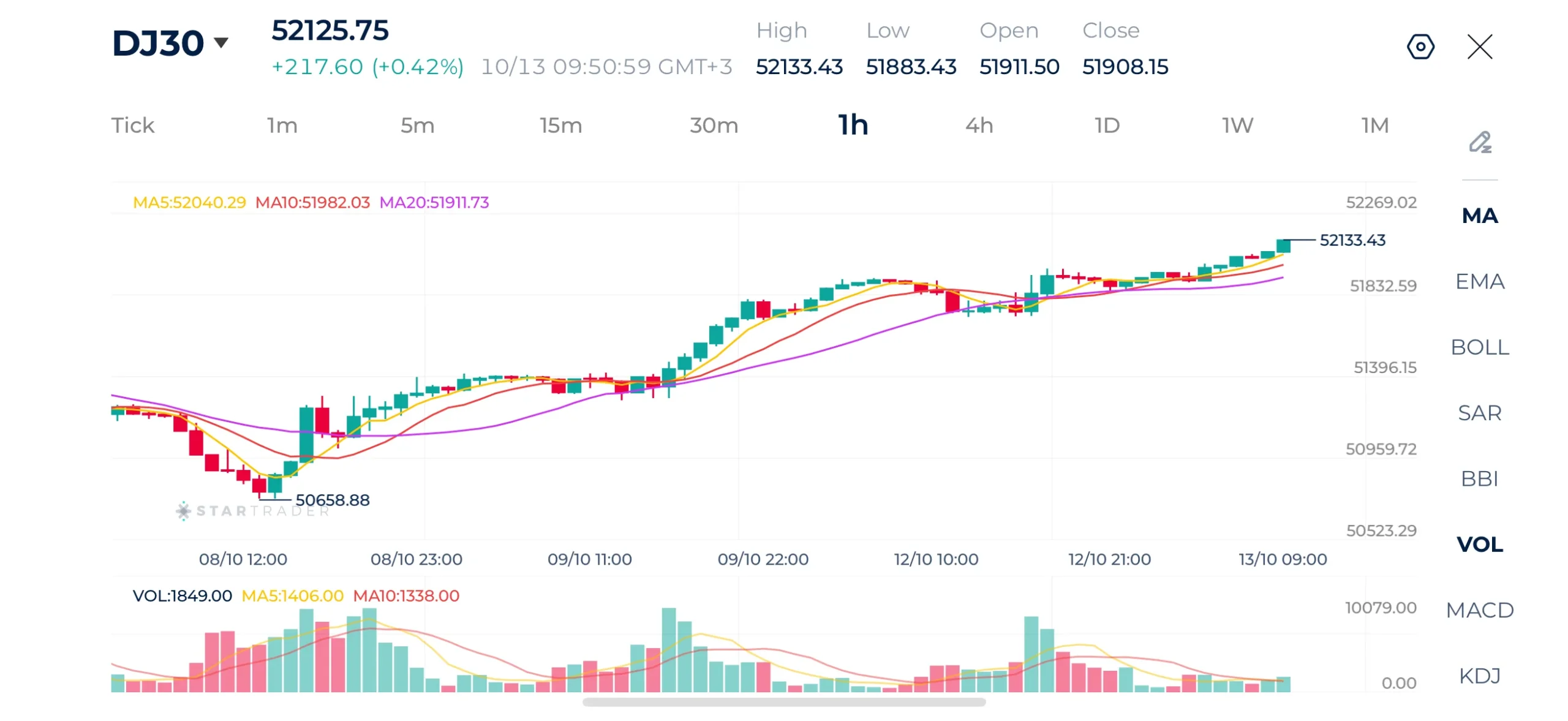Image resolution: width=1568 pixels, height=721 pixels.
Task: Click the DJ30 symbol name
Action: click(157, 43)
